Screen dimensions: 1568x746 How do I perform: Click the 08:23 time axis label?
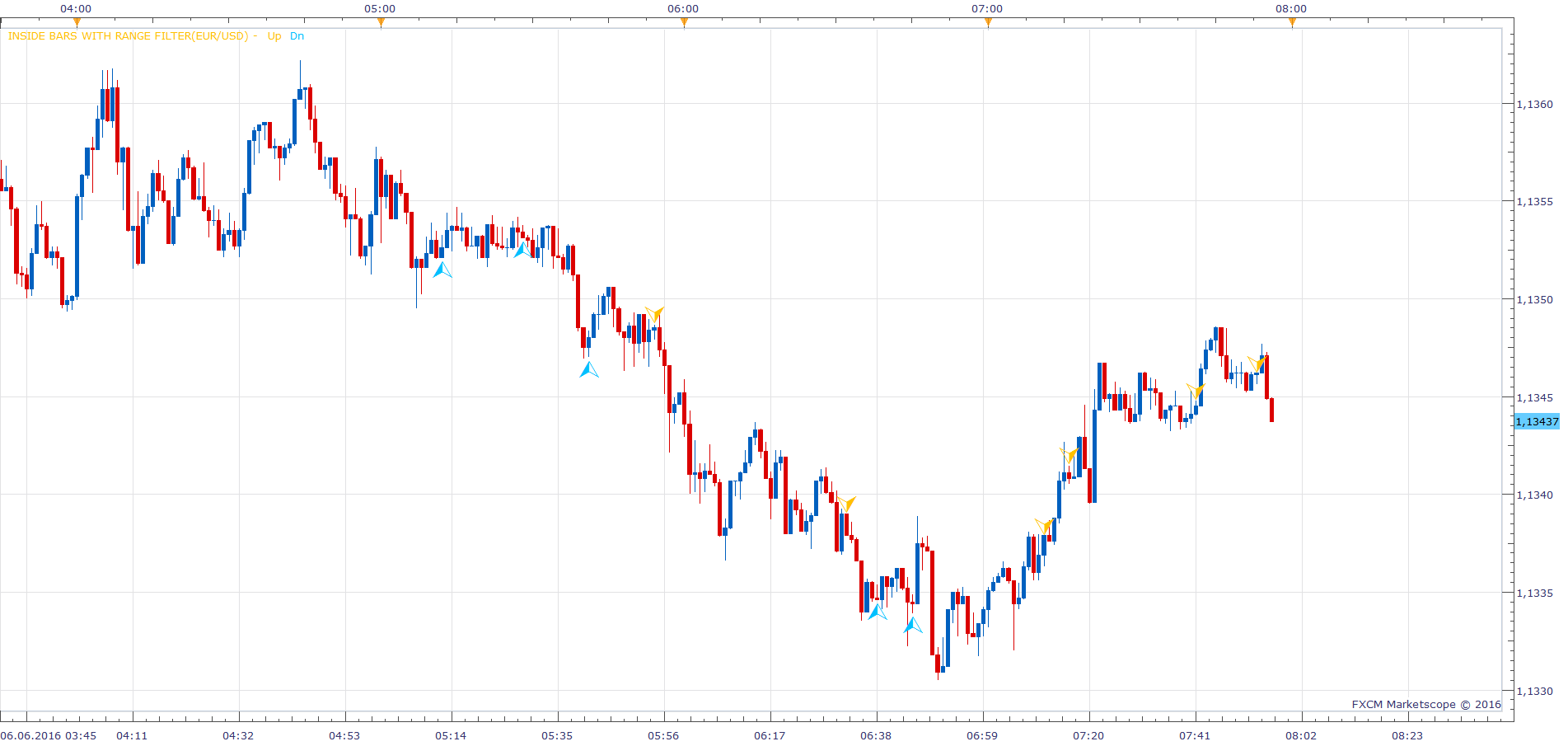click(1407, 735)
